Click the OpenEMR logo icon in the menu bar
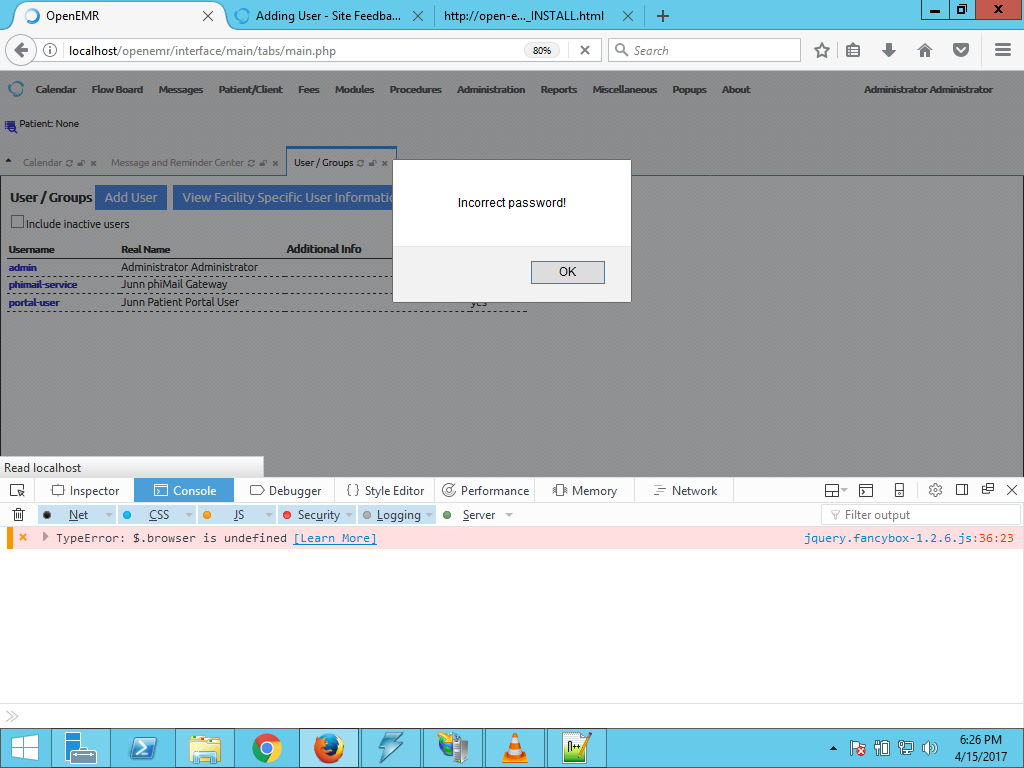 (x=16, y=89)
